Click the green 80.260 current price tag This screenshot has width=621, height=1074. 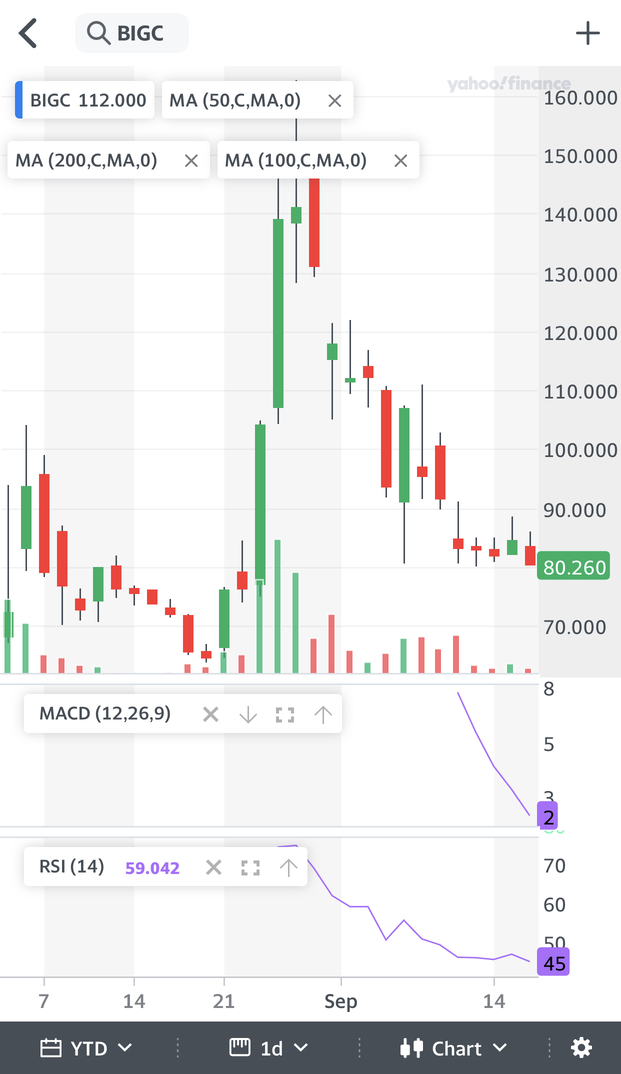(x=574, y=568)
